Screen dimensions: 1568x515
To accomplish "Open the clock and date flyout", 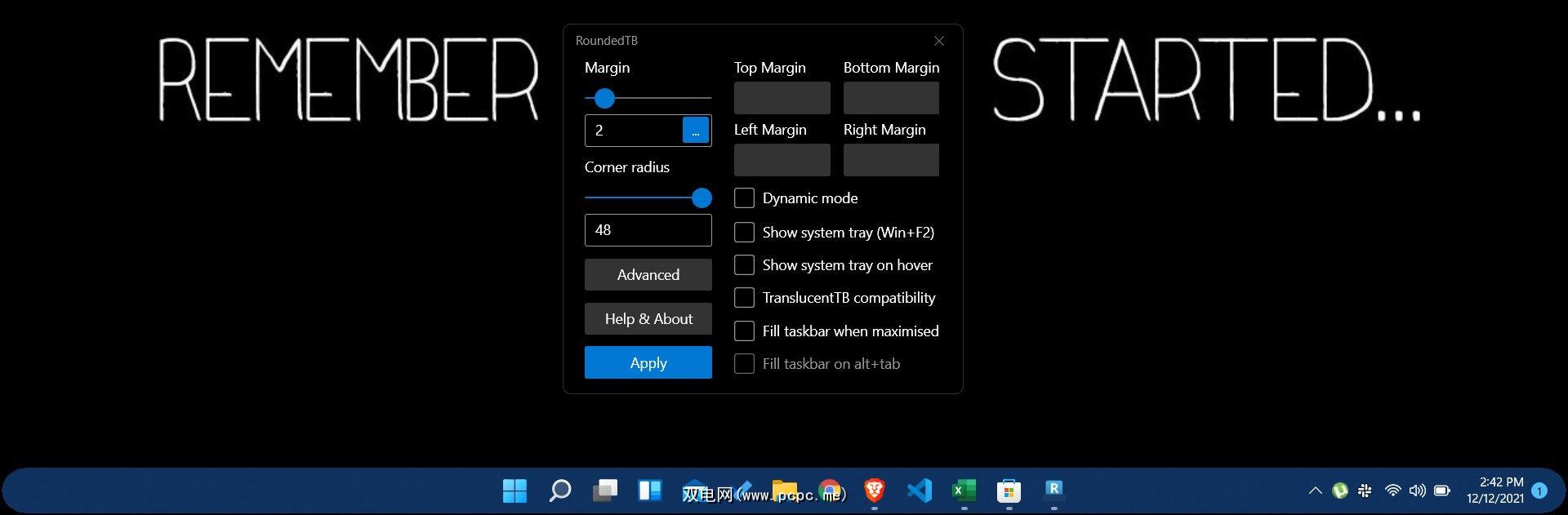I will point(1494,491).
